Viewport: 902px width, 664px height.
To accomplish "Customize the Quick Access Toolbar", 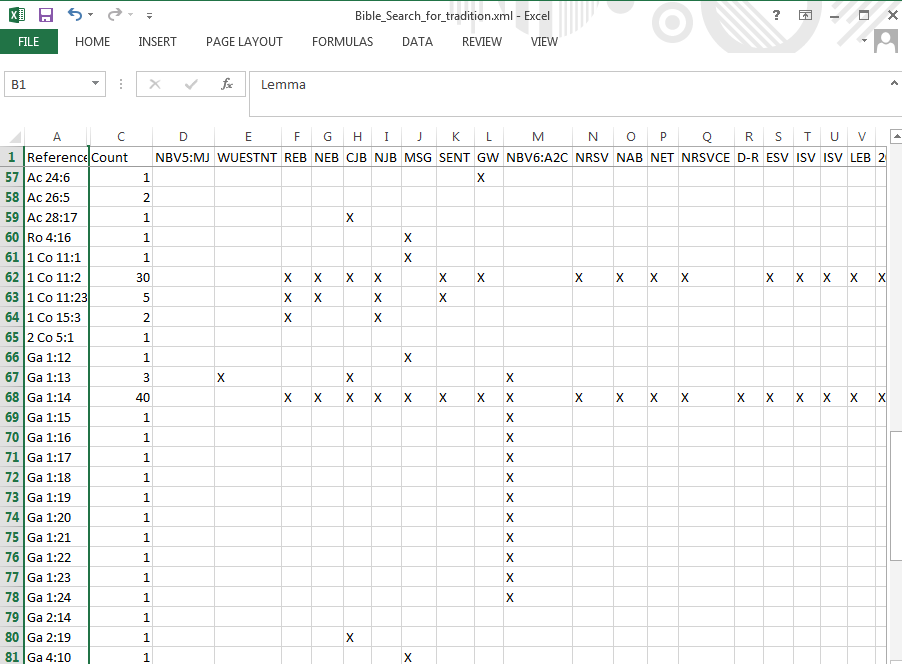I will click(149, 16).
